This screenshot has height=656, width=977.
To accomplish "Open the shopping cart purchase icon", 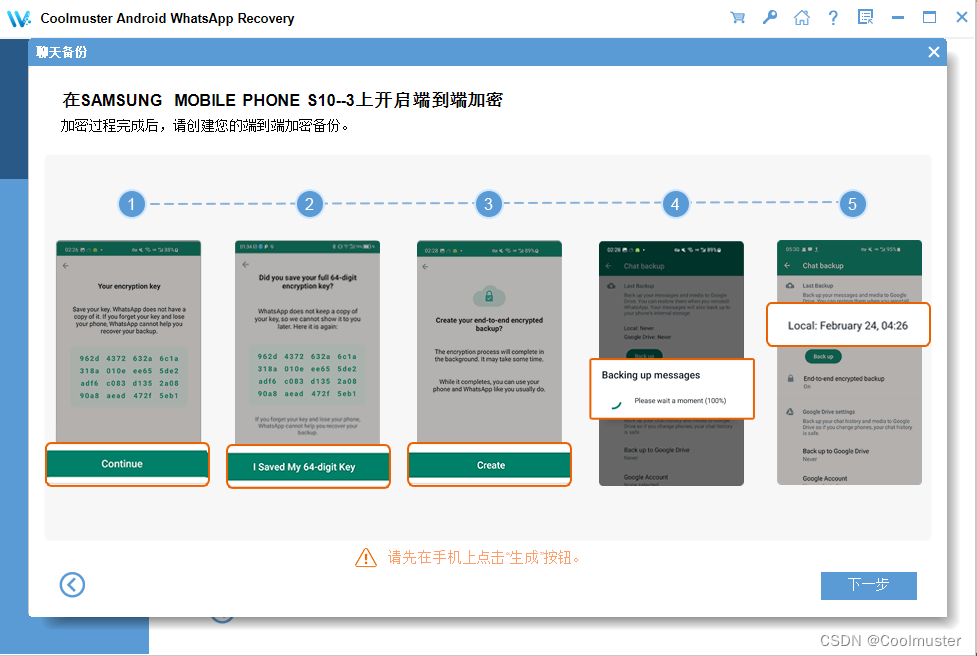I will (738, 17).
